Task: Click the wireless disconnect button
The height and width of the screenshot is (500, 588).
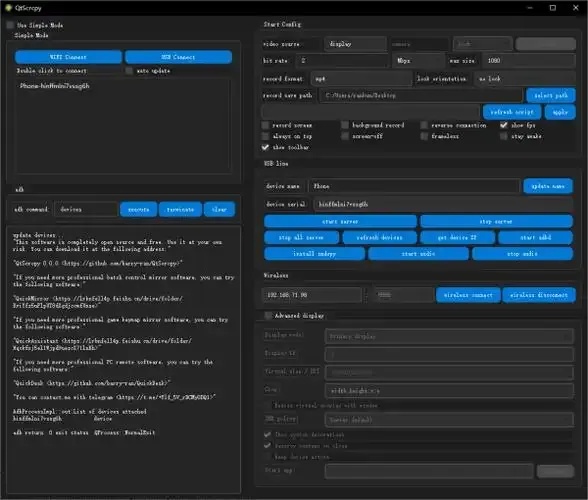Action: coord(539,295)
